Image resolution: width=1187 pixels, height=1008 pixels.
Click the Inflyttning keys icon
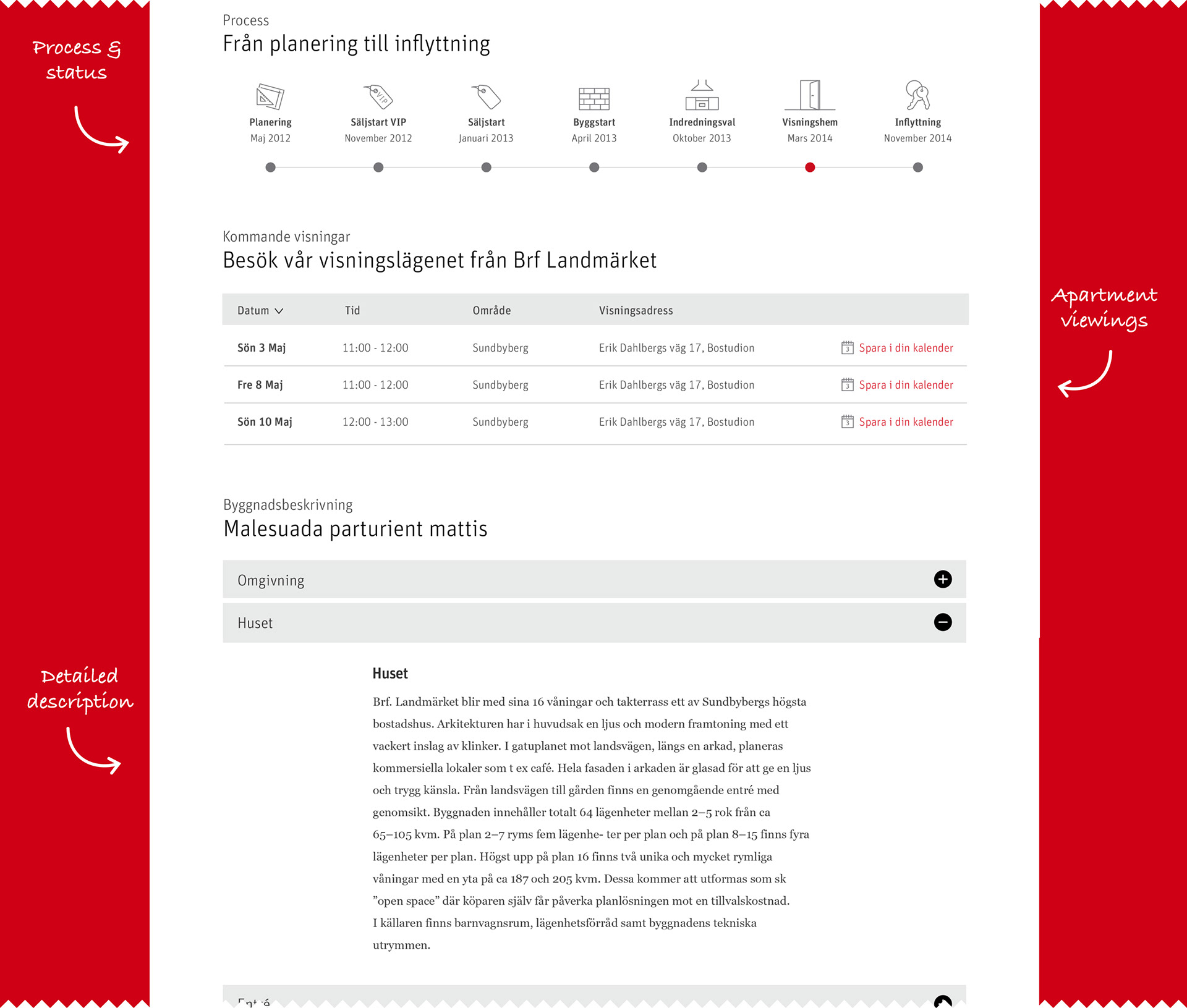(917, 95)
